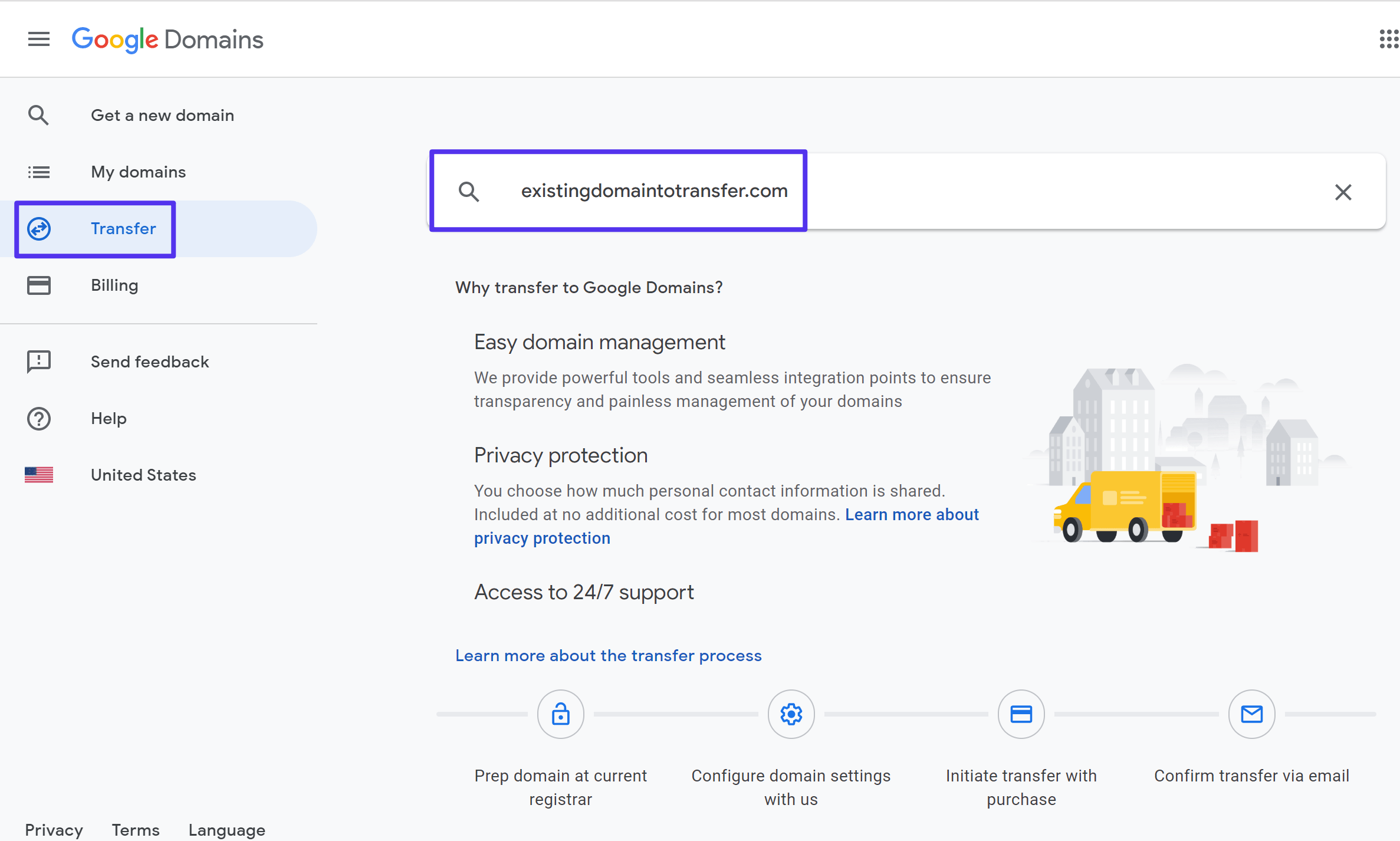Click the search magnifier icon

click(x=467, y=191)
